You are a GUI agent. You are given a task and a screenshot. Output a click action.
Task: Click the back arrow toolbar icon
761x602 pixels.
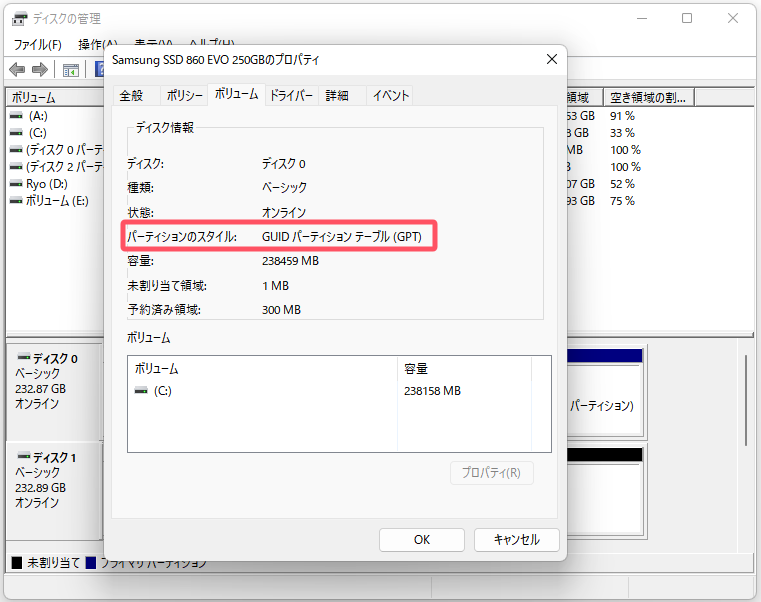(17, 69)
